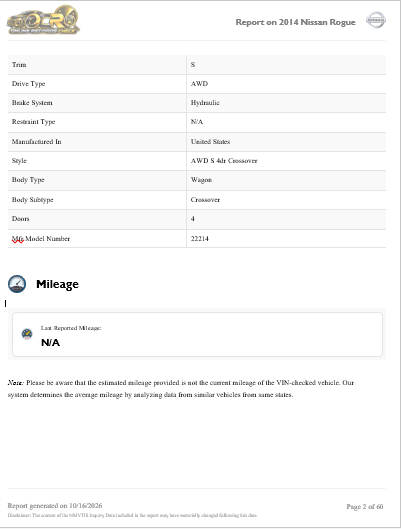Click the Online Records Check logo
The image size is (401, 529).
43,20
